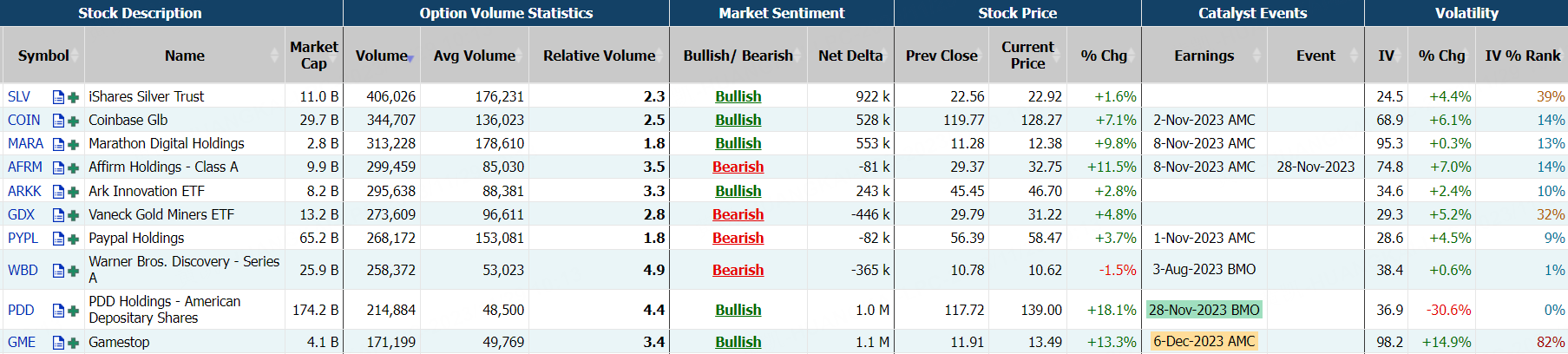Sort by the Earnings column arrows
The image size is (1568, 354).
click(x=1257, y=56)
